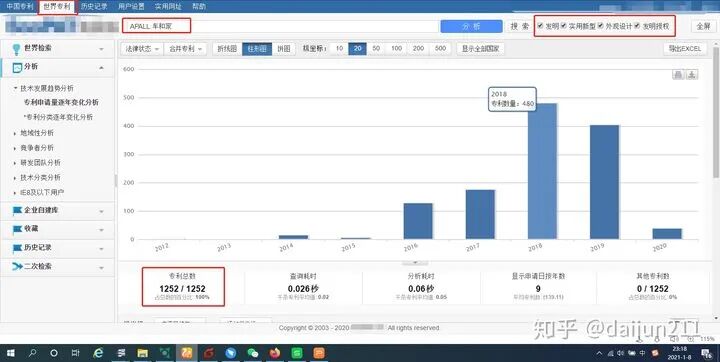Toggle the 发明授权 checkbox
The height and width of the screenshot is (362, 720).
637,26
